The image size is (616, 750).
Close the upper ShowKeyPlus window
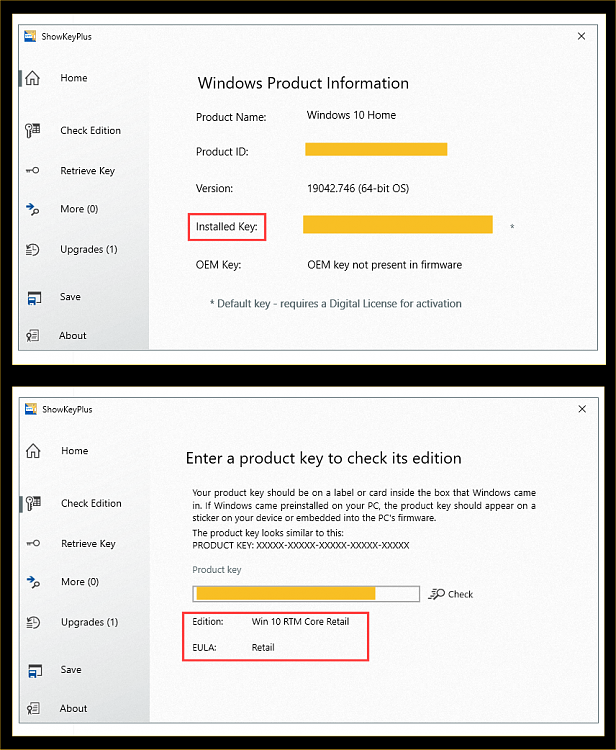tap(582, 36)
